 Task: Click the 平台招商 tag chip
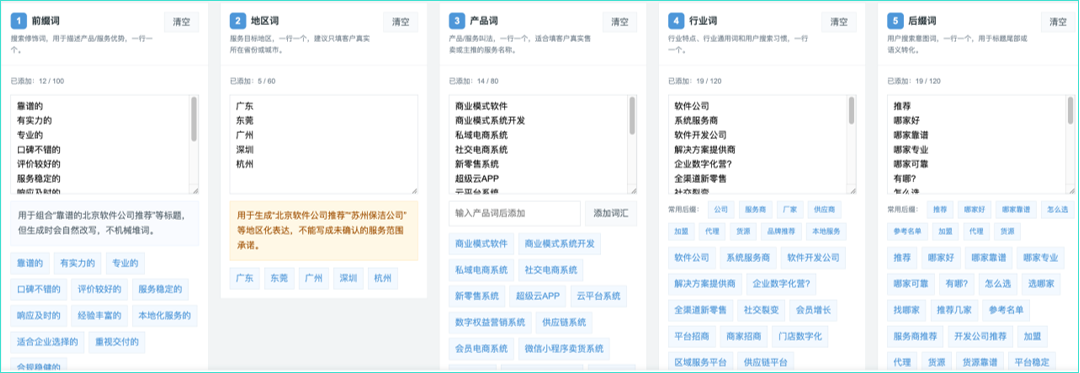point(692,337)
